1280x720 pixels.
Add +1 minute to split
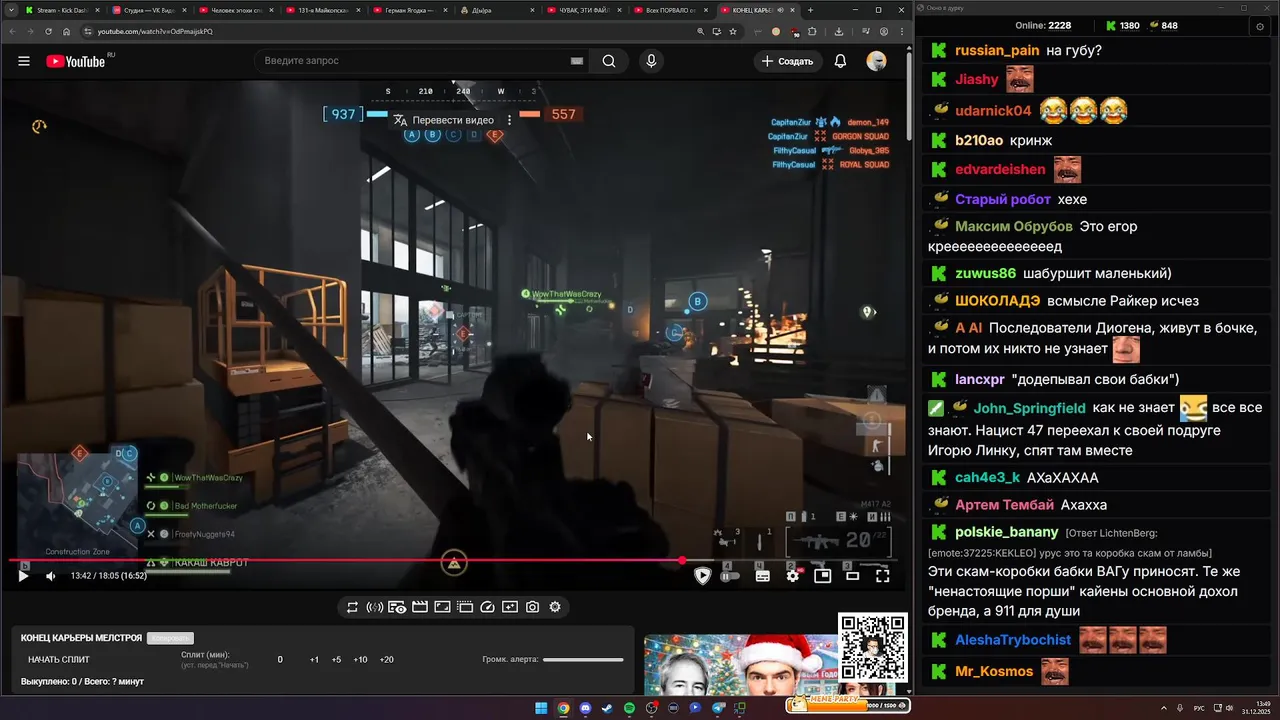point(314,660)
